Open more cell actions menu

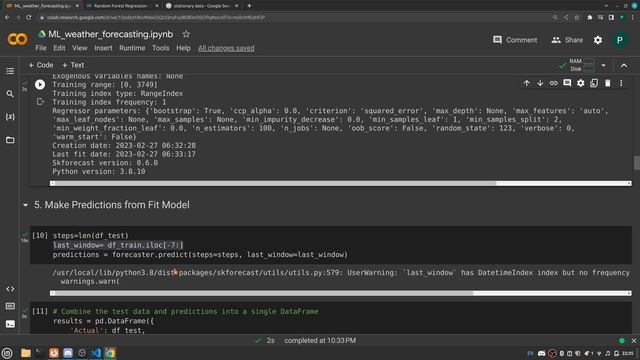coord(621,83)
